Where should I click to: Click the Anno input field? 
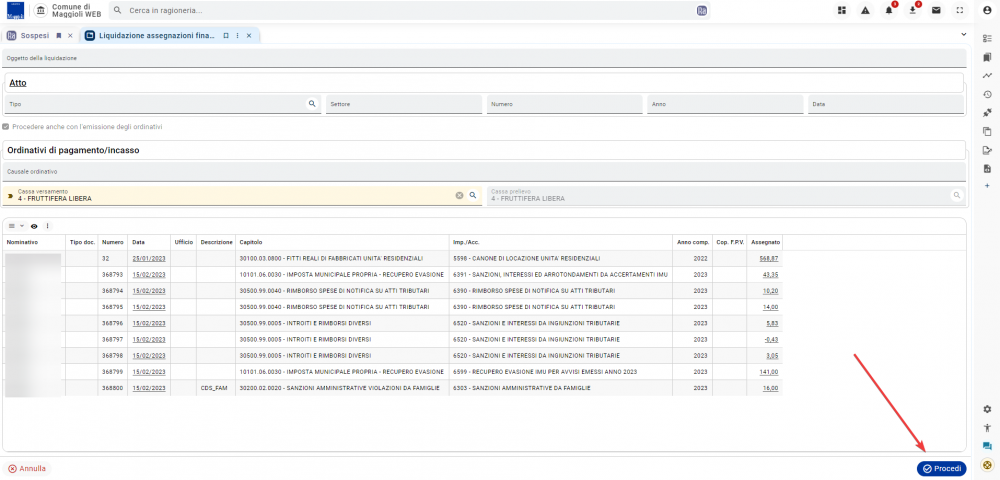click(725, 104)
